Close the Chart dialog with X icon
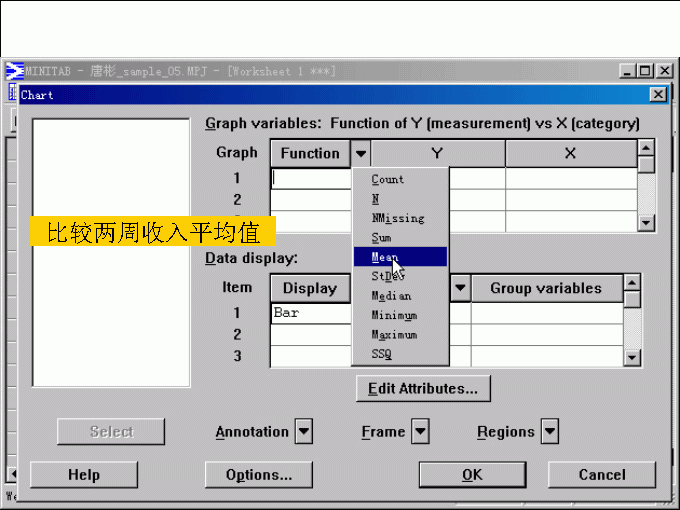 click(657, 94)
